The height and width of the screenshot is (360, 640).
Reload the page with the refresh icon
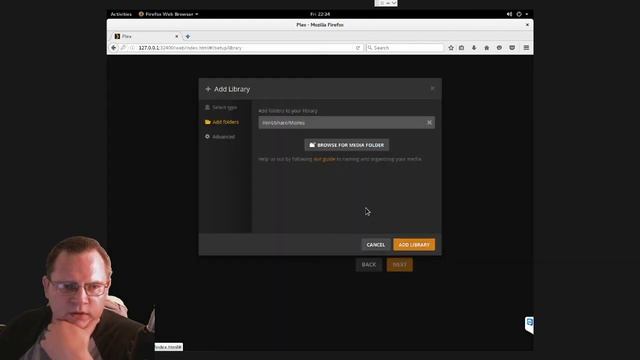coord(358,48)
